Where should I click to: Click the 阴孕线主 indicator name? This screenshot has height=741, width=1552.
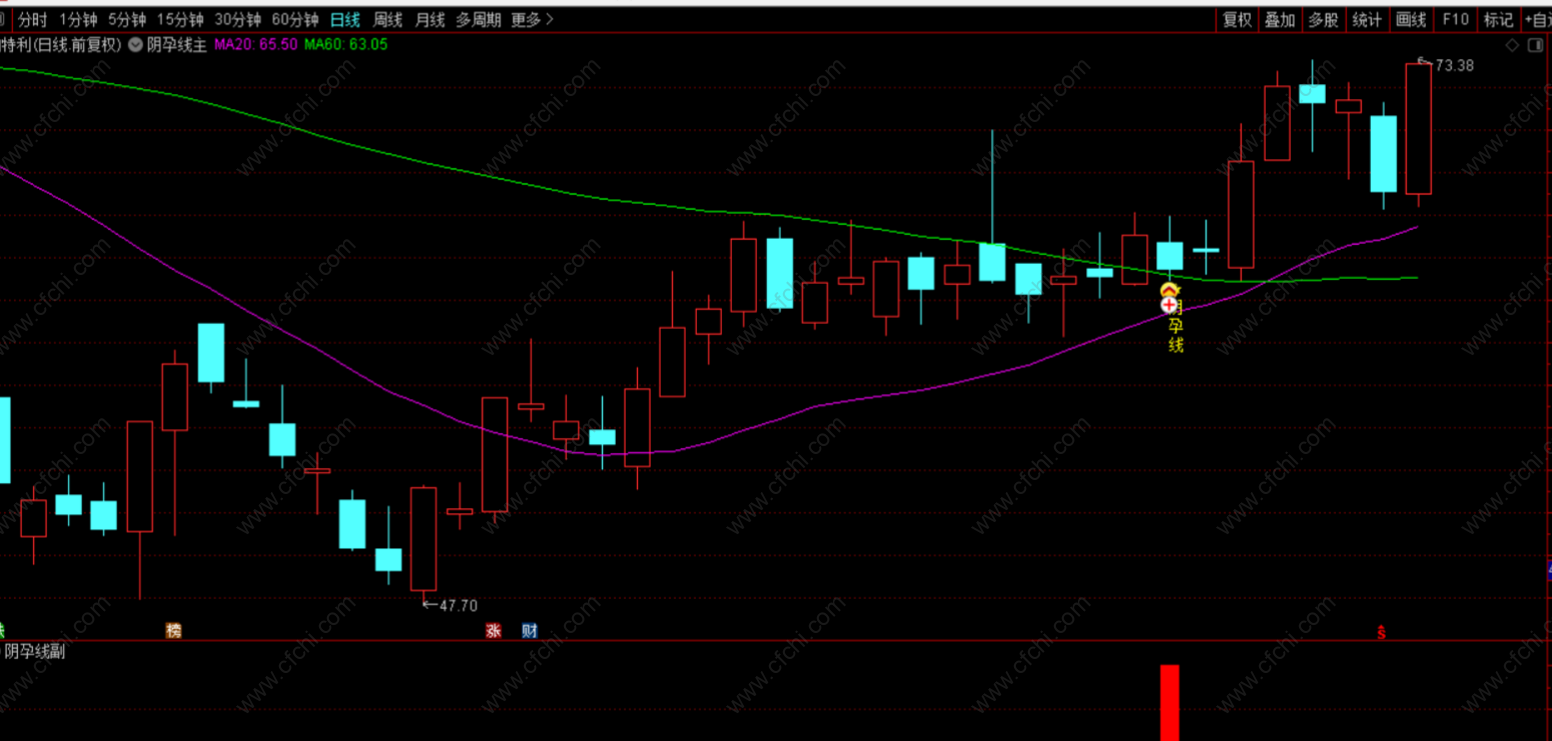[x=176, y=45]
